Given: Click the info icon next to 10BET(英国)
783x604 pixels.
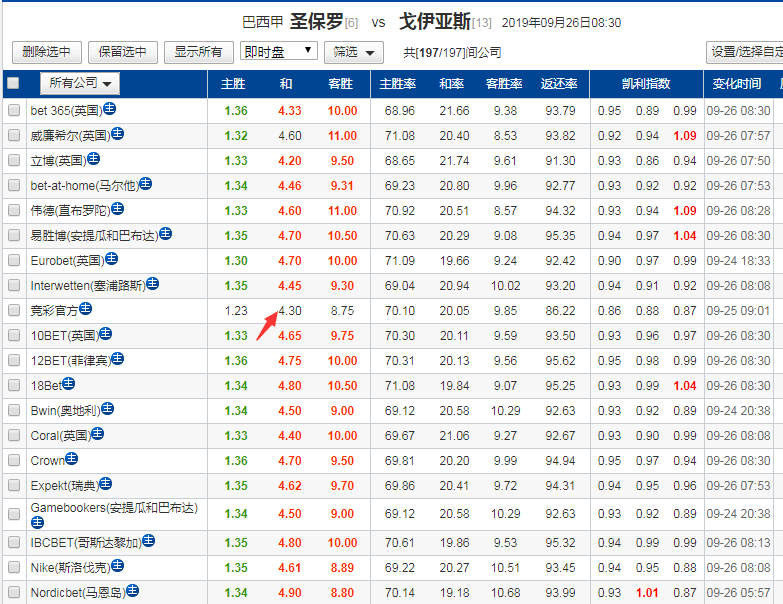Looking at the screenshot, I should pyautogui.click(x=106, y=333).
